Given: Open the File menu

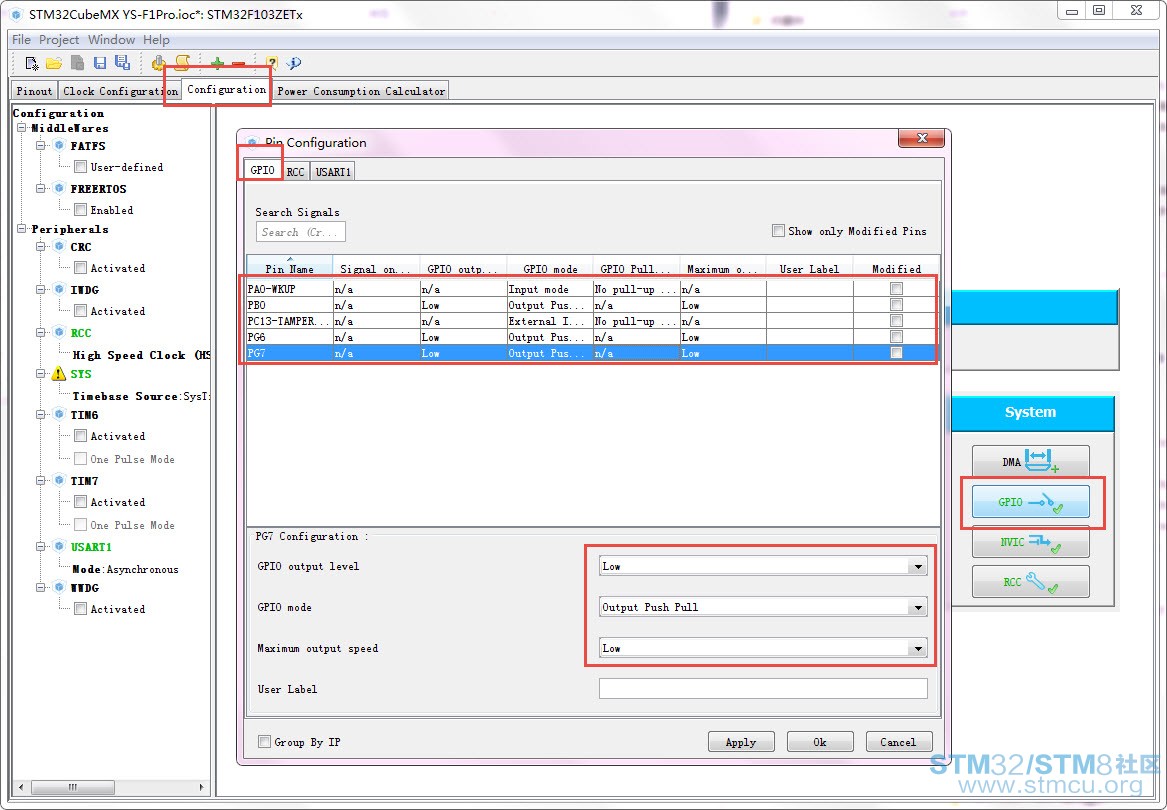Looking at the screenshot, I should click(x=21, y=39).
